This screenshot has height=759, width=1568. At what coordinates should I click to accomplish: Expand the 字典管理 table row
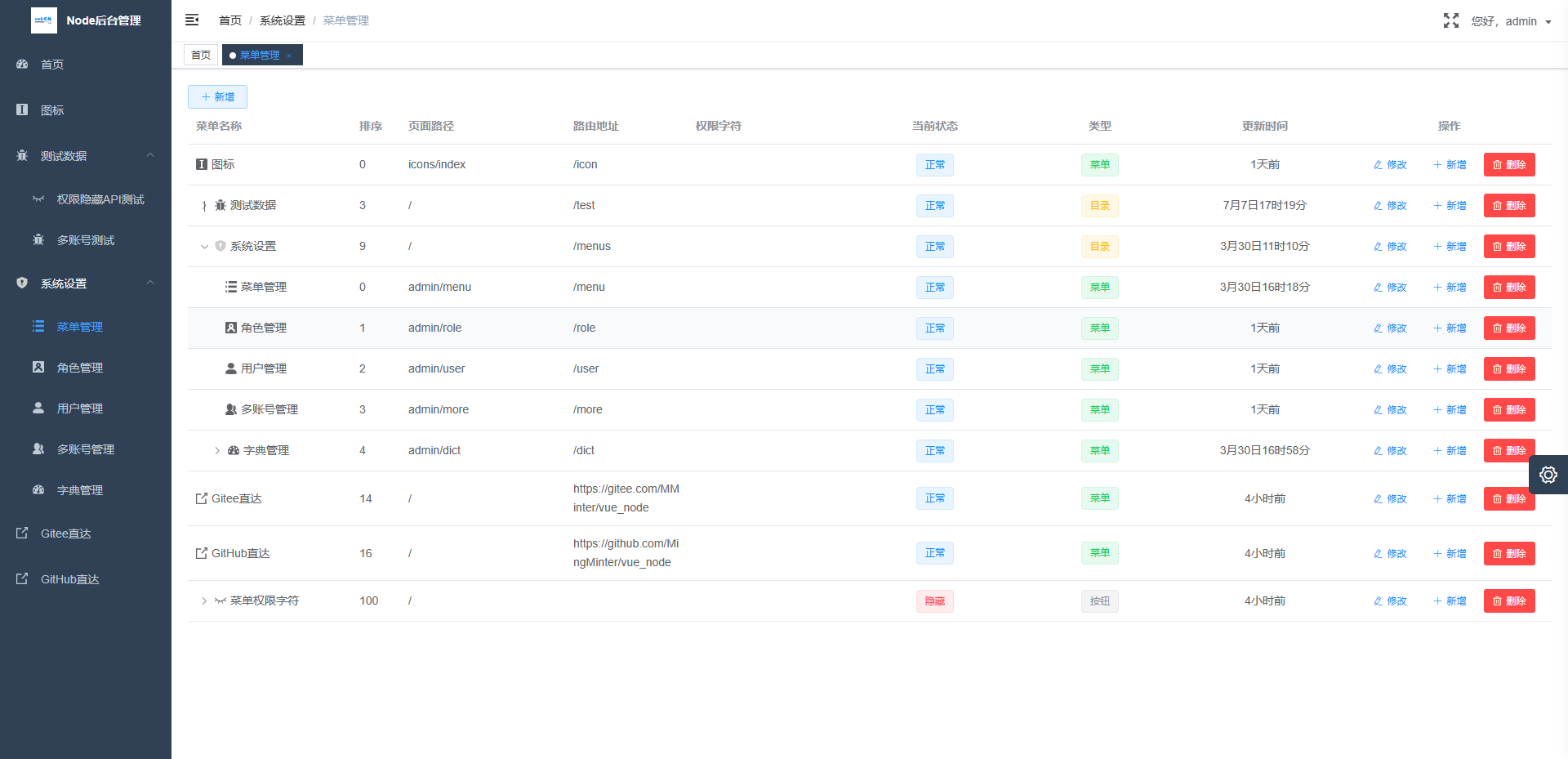point(217,451)
